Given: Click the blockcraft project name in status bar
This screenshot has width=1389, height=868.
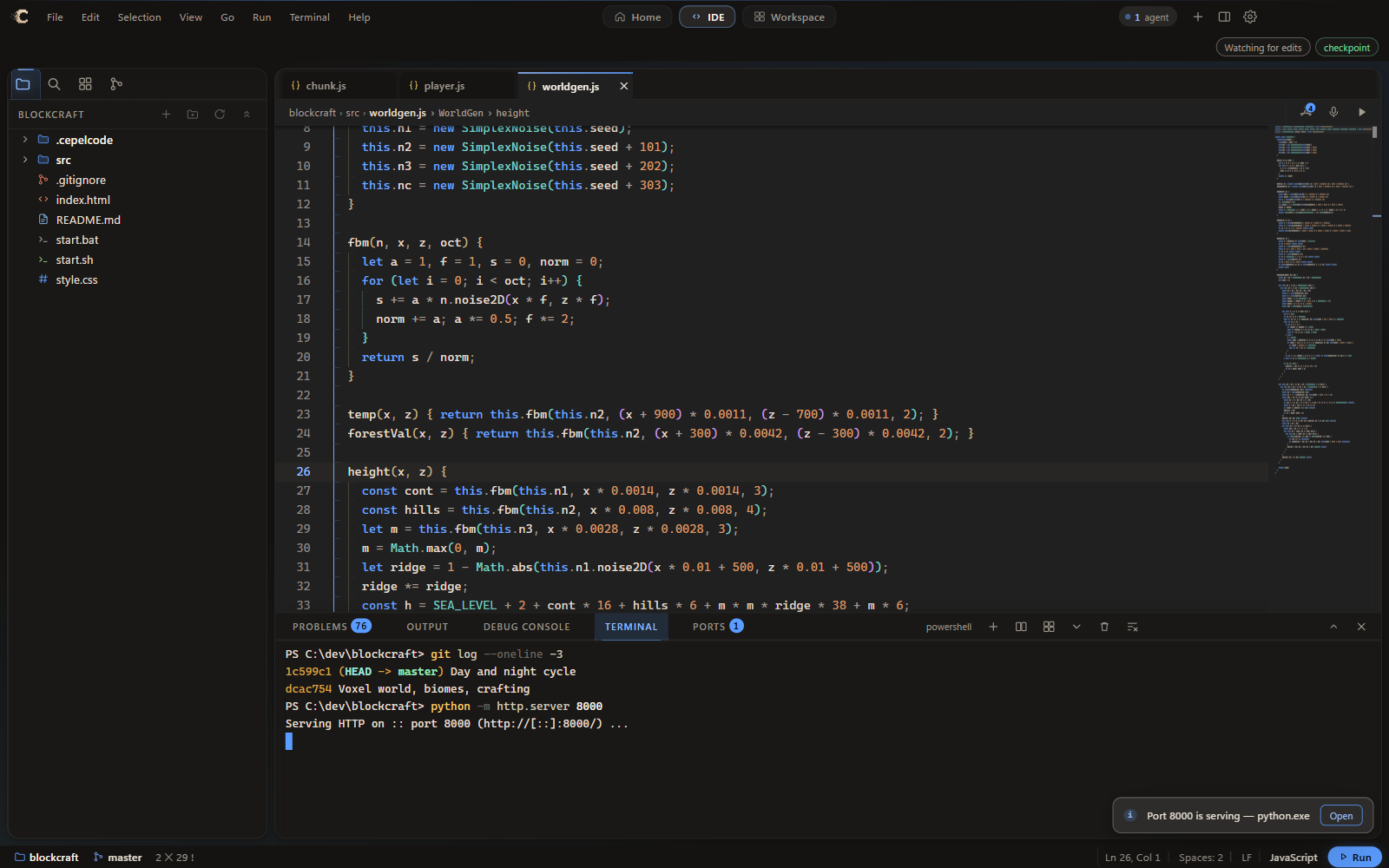Looking at the screenshot, I should point(46,858).
